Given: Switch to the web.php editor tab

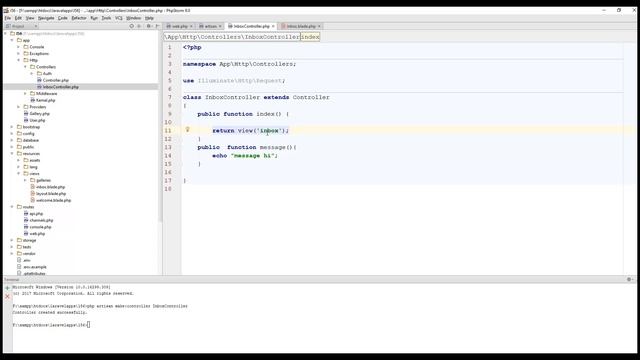Looking at the screenshot, I should tap(179, 26).
